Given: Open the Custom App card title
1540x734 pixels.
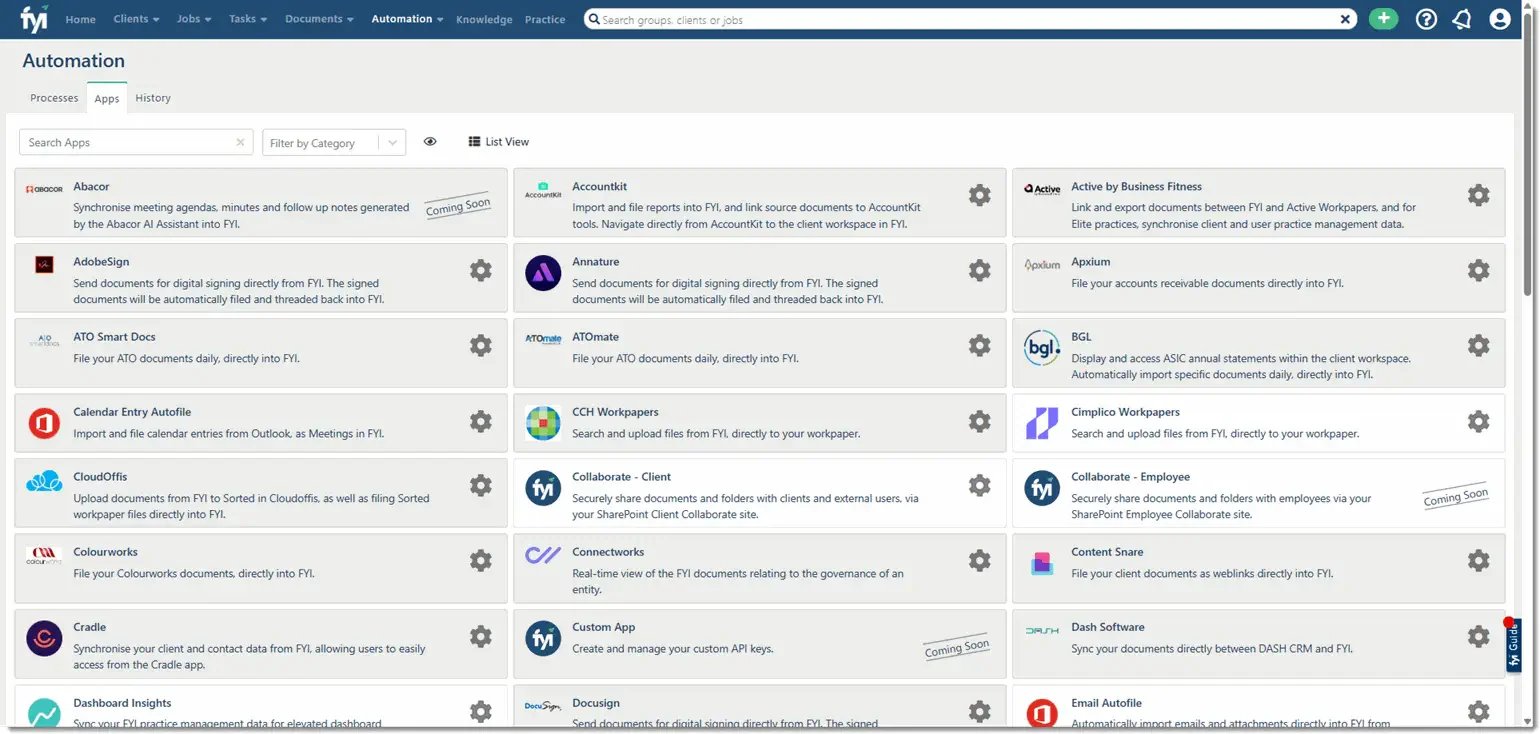Looking at the screenshot, I should pyautogui.click(x=603, y=628).
